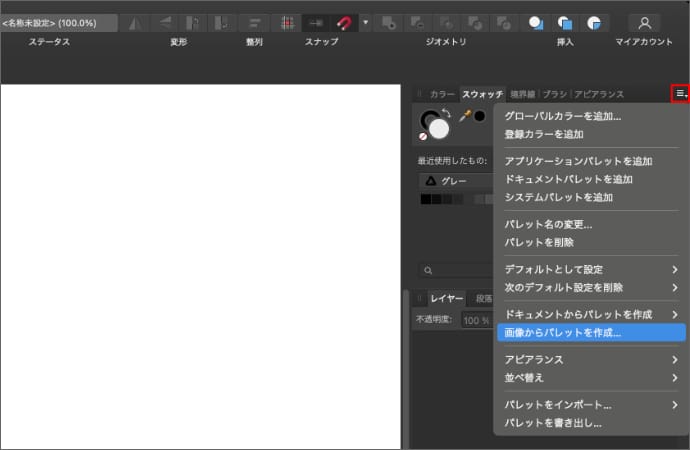This screenshot has width=690, height=450.
Task: Open the snapping options dropdown arrow
Action: click(x=365, y=22)
